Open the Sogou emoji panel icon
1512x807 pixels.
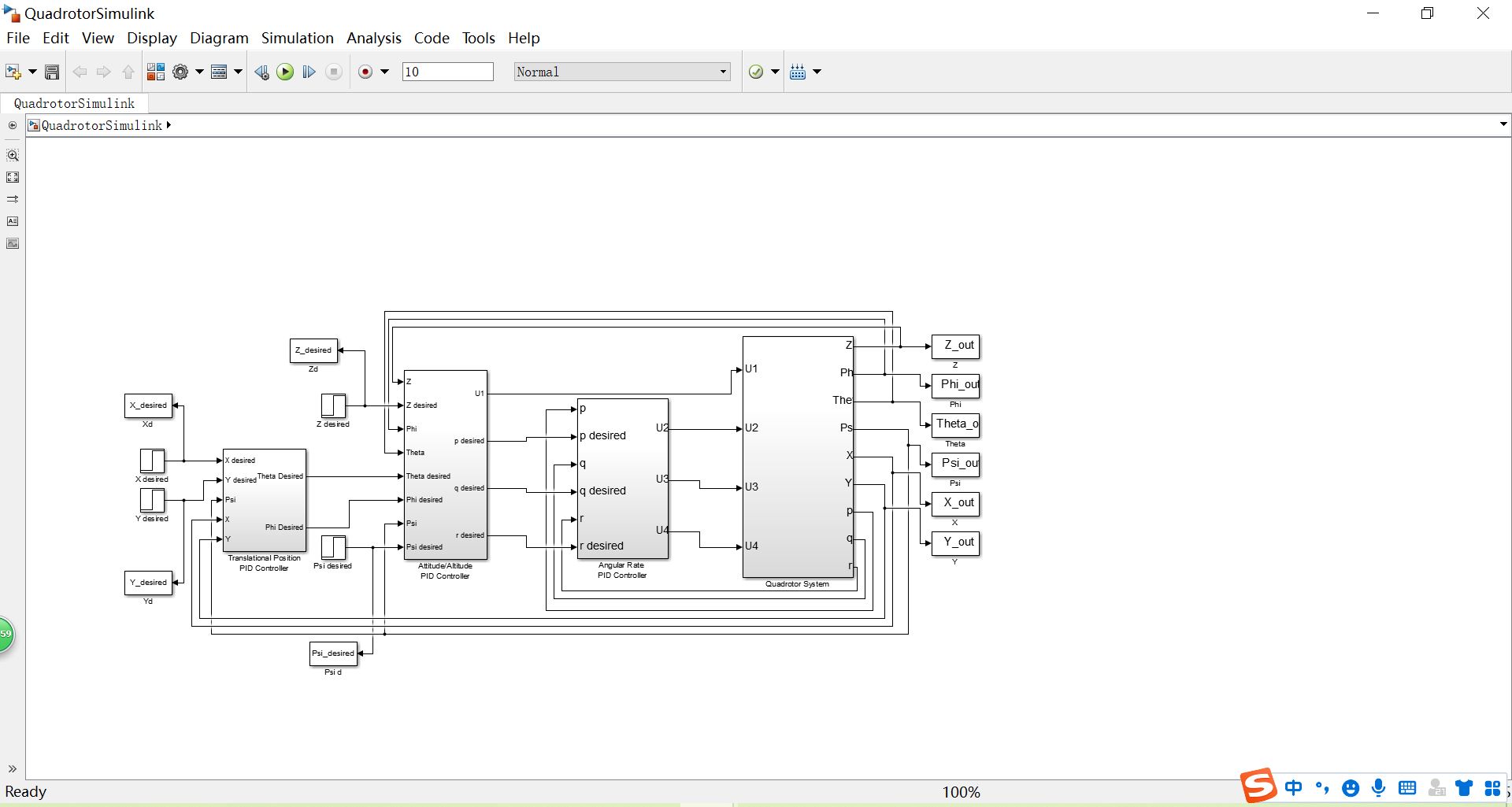click(1351, 788)
